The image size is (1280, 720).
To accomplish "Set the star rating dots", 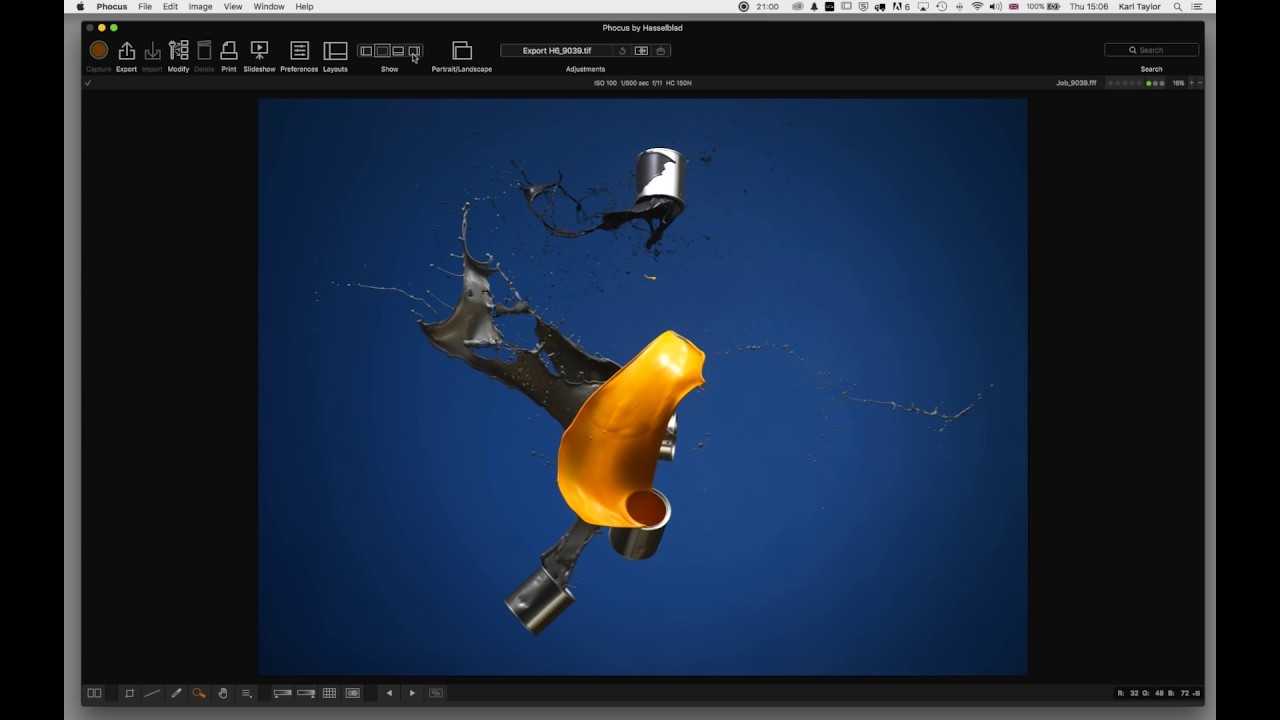I will [1125, 83].
